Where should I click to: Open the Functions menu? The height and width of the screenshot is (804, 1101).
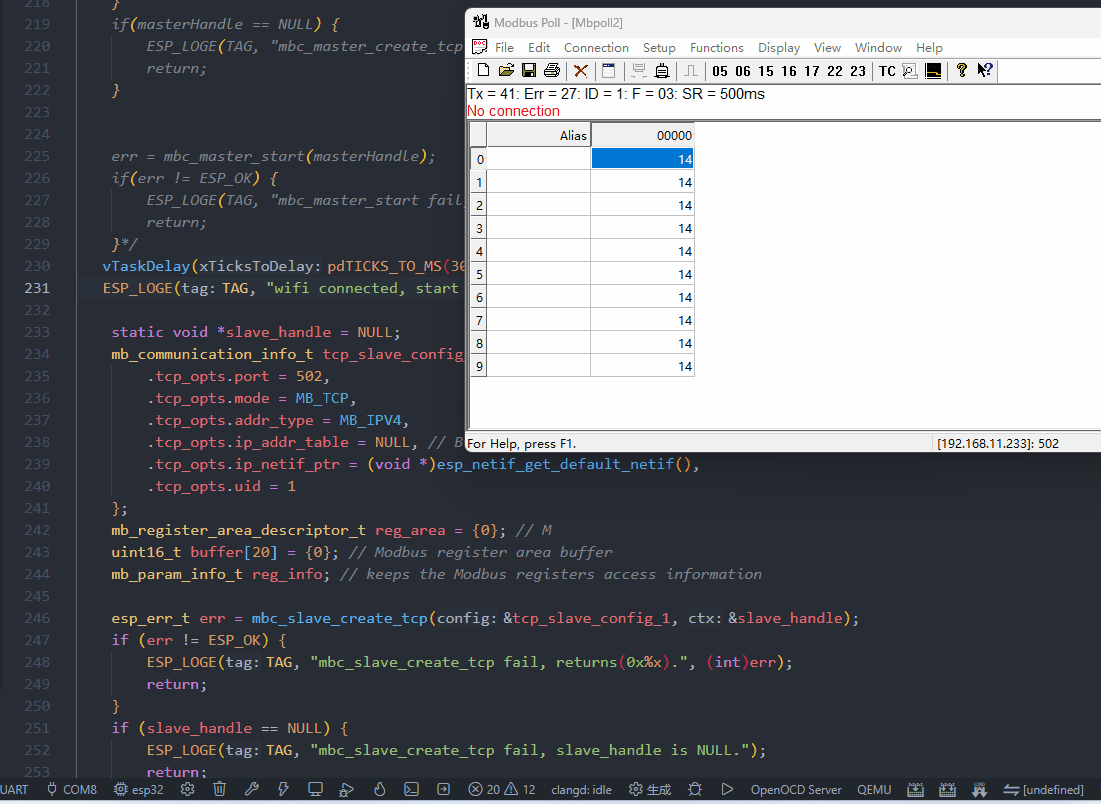[716, 48]
